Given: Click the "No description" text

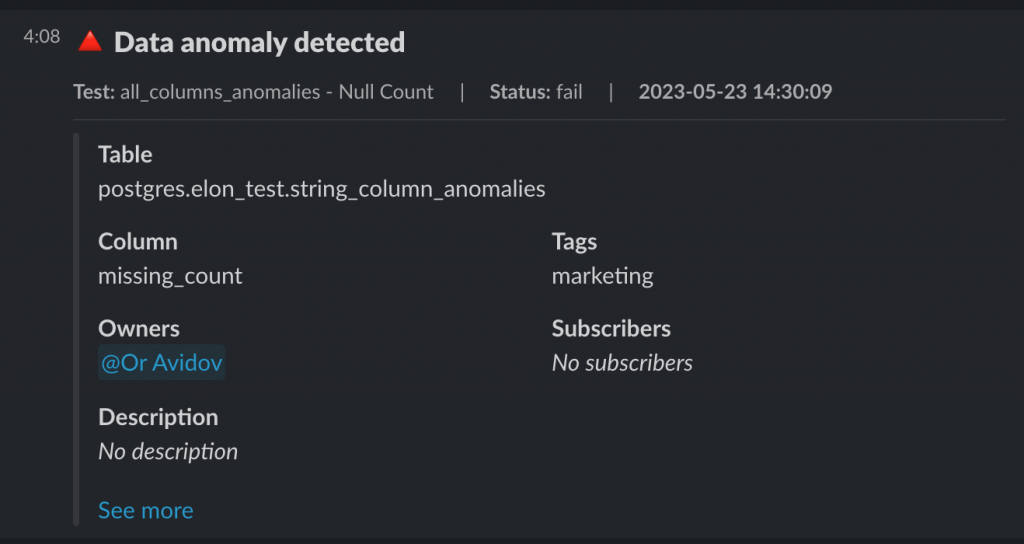Looking at the screenshot, I should click(x=168, y=451).
